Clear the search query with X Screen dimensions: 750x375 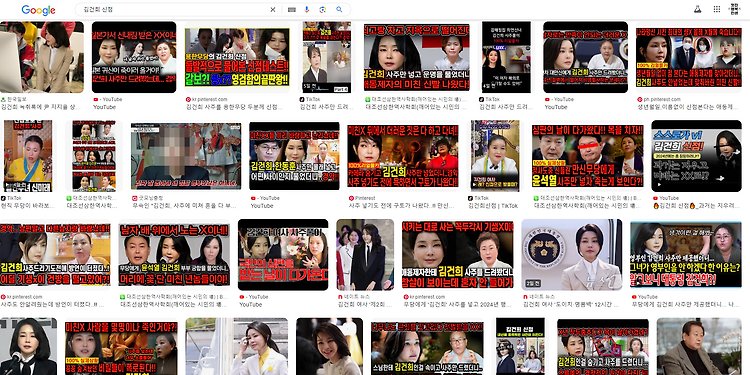tap(273, 10)
